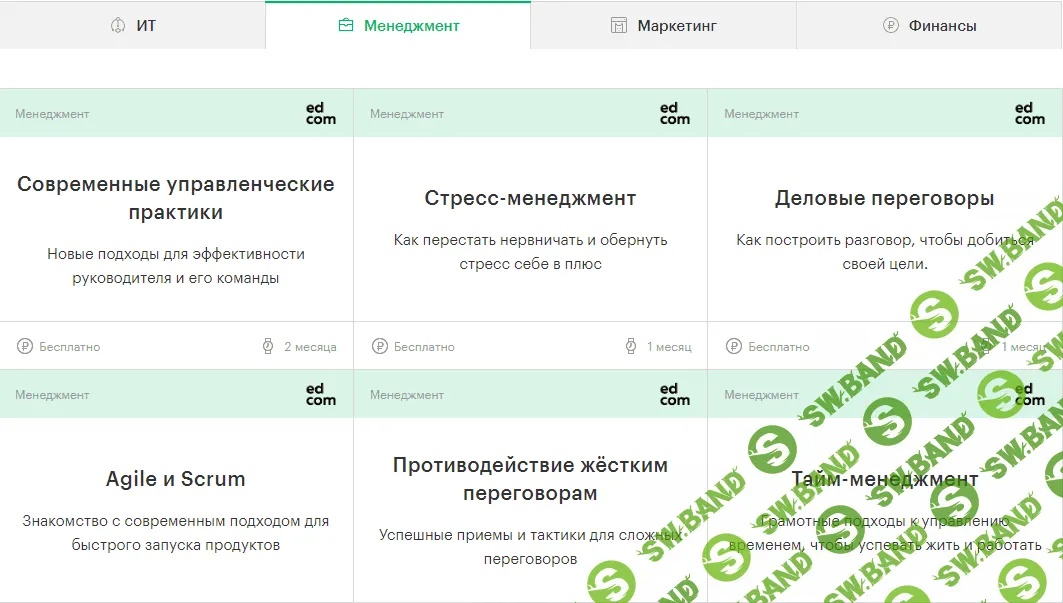Click the ruble icon next to Бесплатно on first card
The height and width of the screenshot is (603, 1063).
pos(24,346)
